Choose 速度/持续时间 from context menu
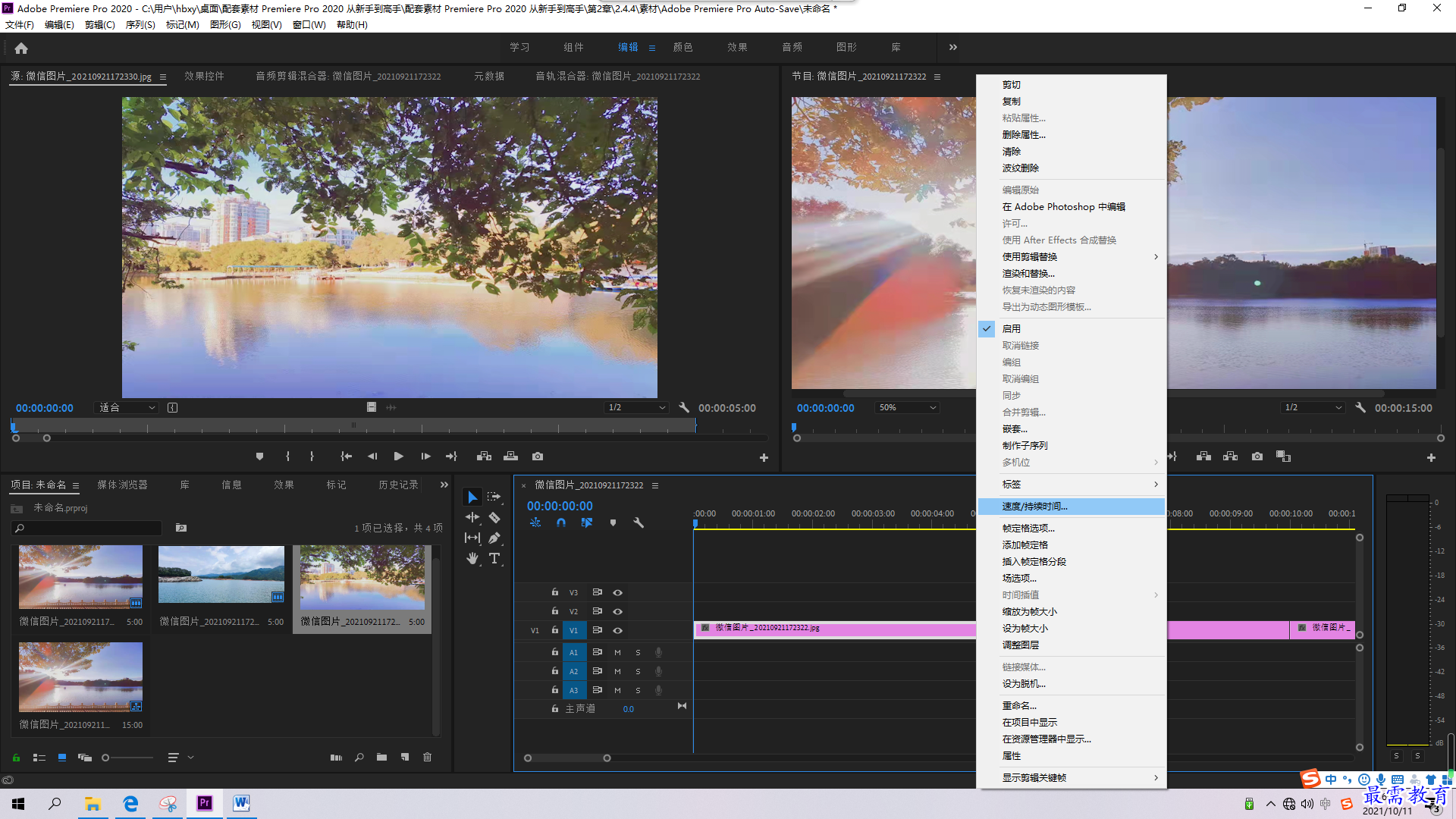The width and height of the screenshot is (1456, 819). pyautogui.click(x=1071, y=506)
